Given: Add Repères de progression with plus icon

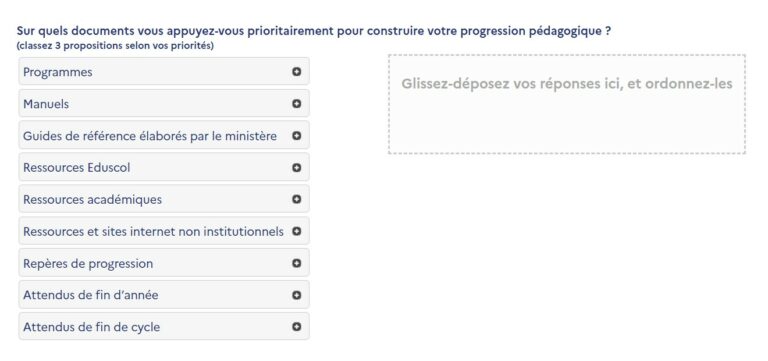Looking at the screenshot, I should (296, 263).
